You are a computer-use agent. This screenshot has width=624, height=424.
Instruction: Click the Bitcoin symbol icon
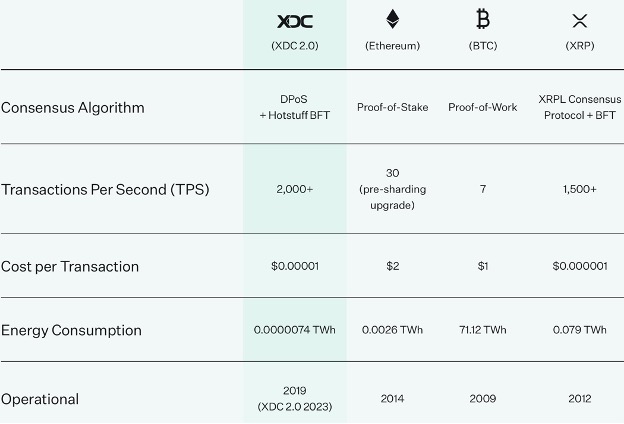tap(483, 19)
